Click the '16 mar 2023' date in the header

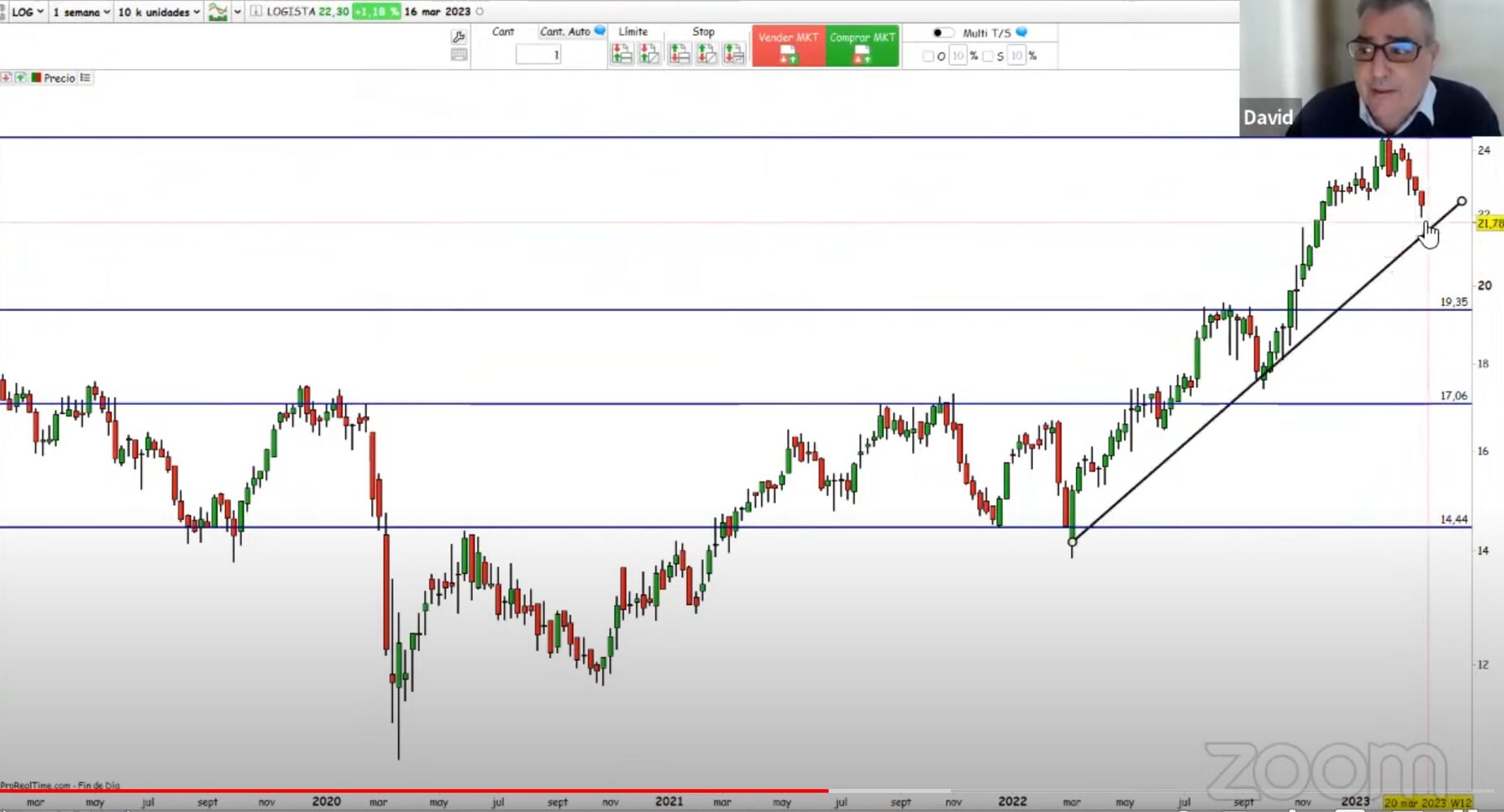click(x=437, y=11)
